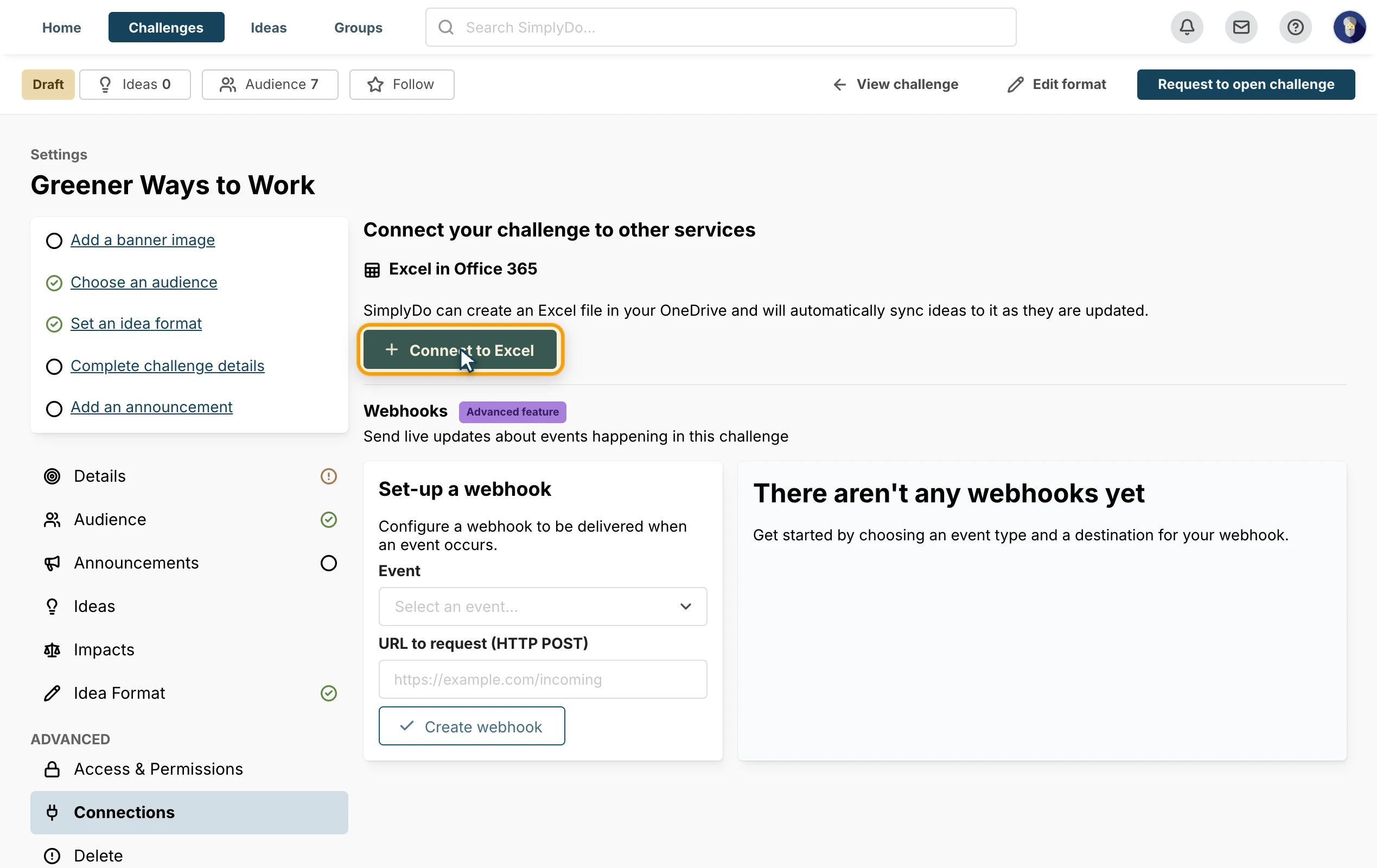
Task: Open the notifications bell icon
Action: pos(1187,27)
